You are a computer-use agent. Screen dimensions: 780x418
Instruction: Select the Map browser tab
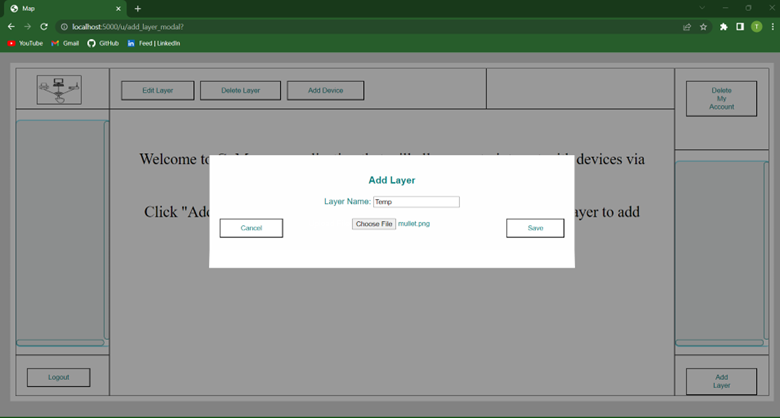pos(60,8)
